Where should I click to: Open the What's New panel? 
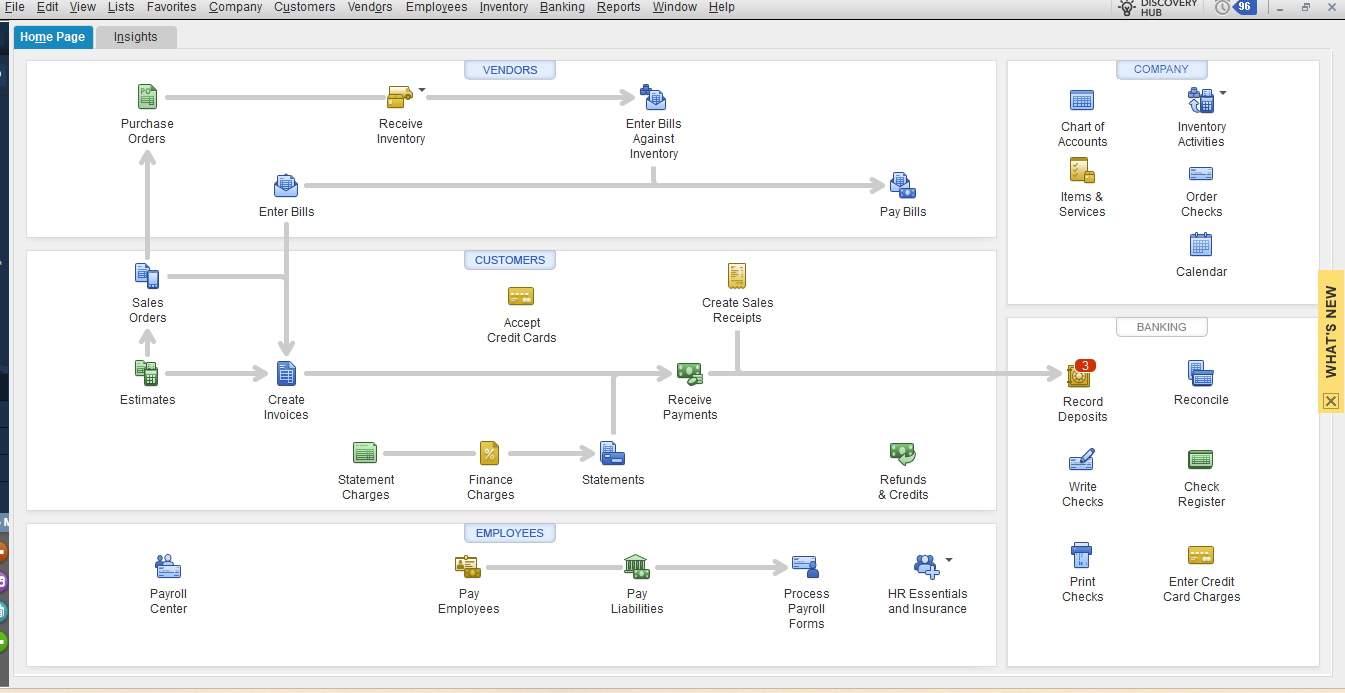pyautogui.click(x=1330, y=332)
